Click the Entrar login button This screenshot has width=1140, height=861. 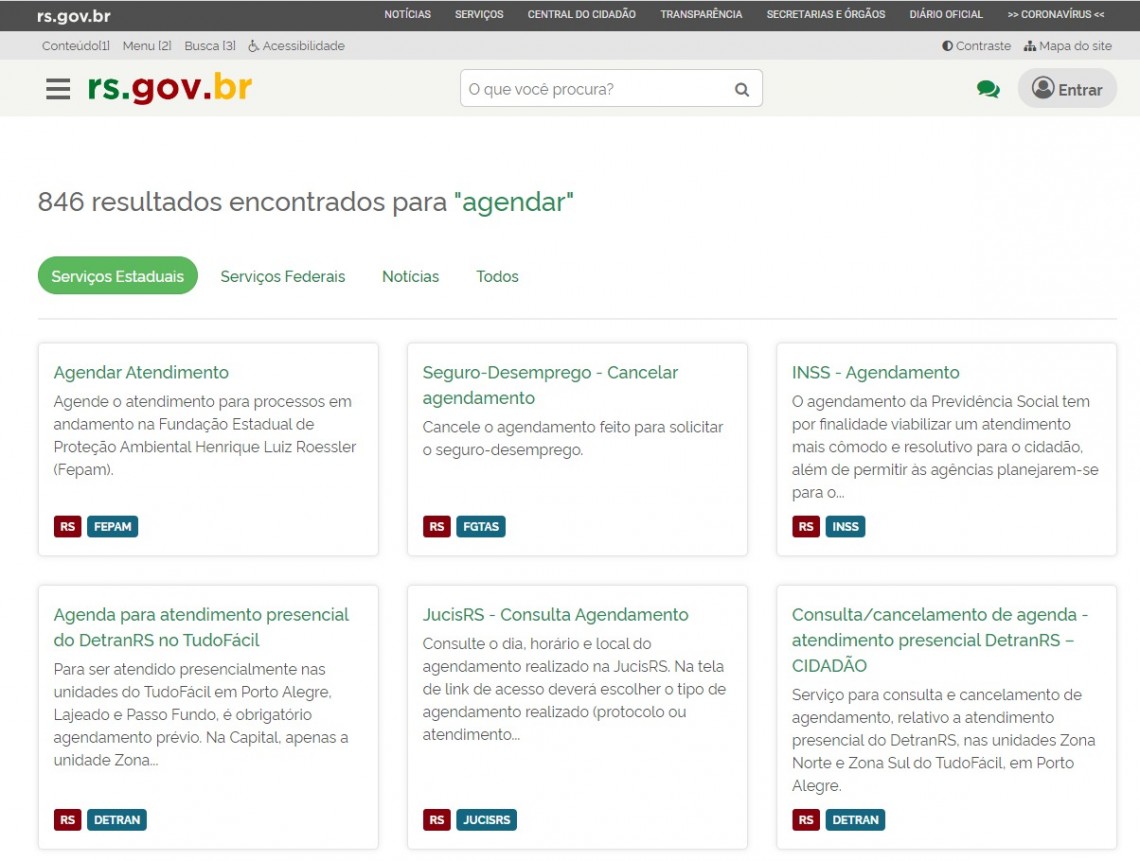[1067, 89]
